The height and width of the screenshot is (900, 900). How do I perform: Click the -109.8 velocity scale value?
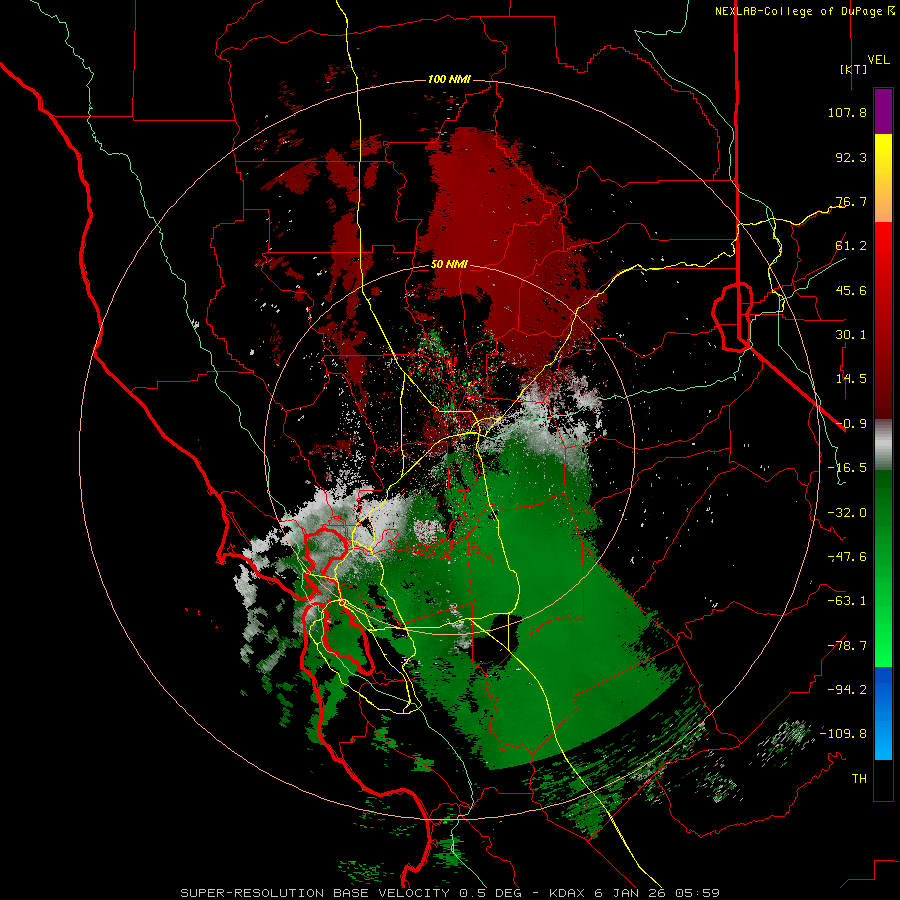pos(843,734)
